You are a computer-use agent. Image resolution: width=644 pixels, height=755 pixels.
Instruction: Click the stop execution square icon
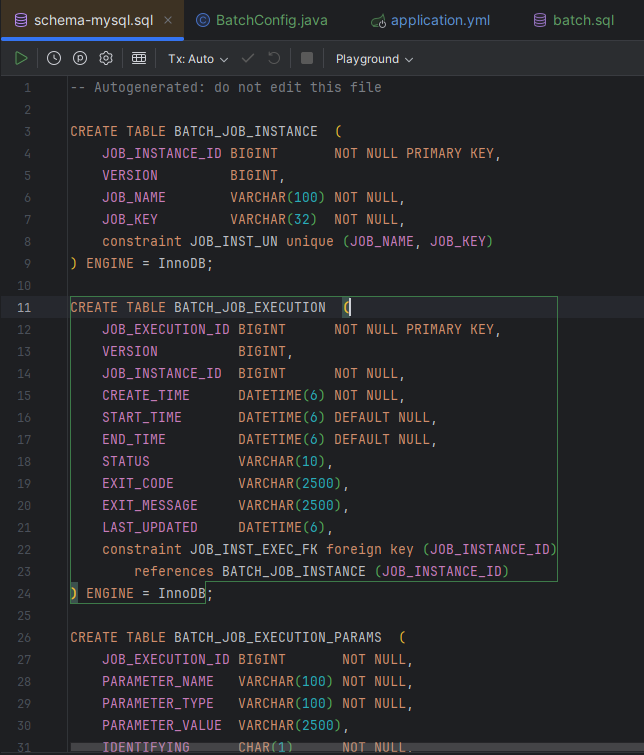(x=307, y=59)
